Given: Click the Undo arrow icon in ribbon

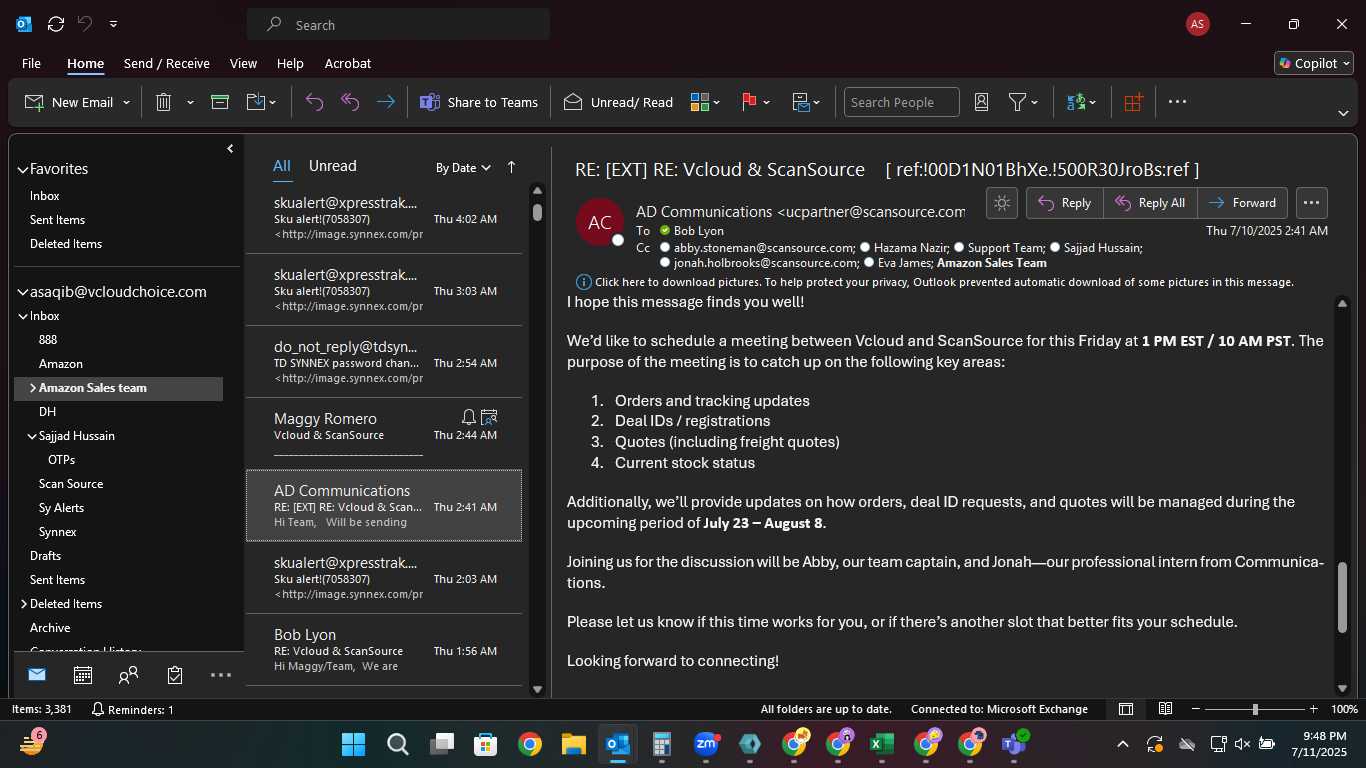Looking at the screenshot, I should [314, 102].
